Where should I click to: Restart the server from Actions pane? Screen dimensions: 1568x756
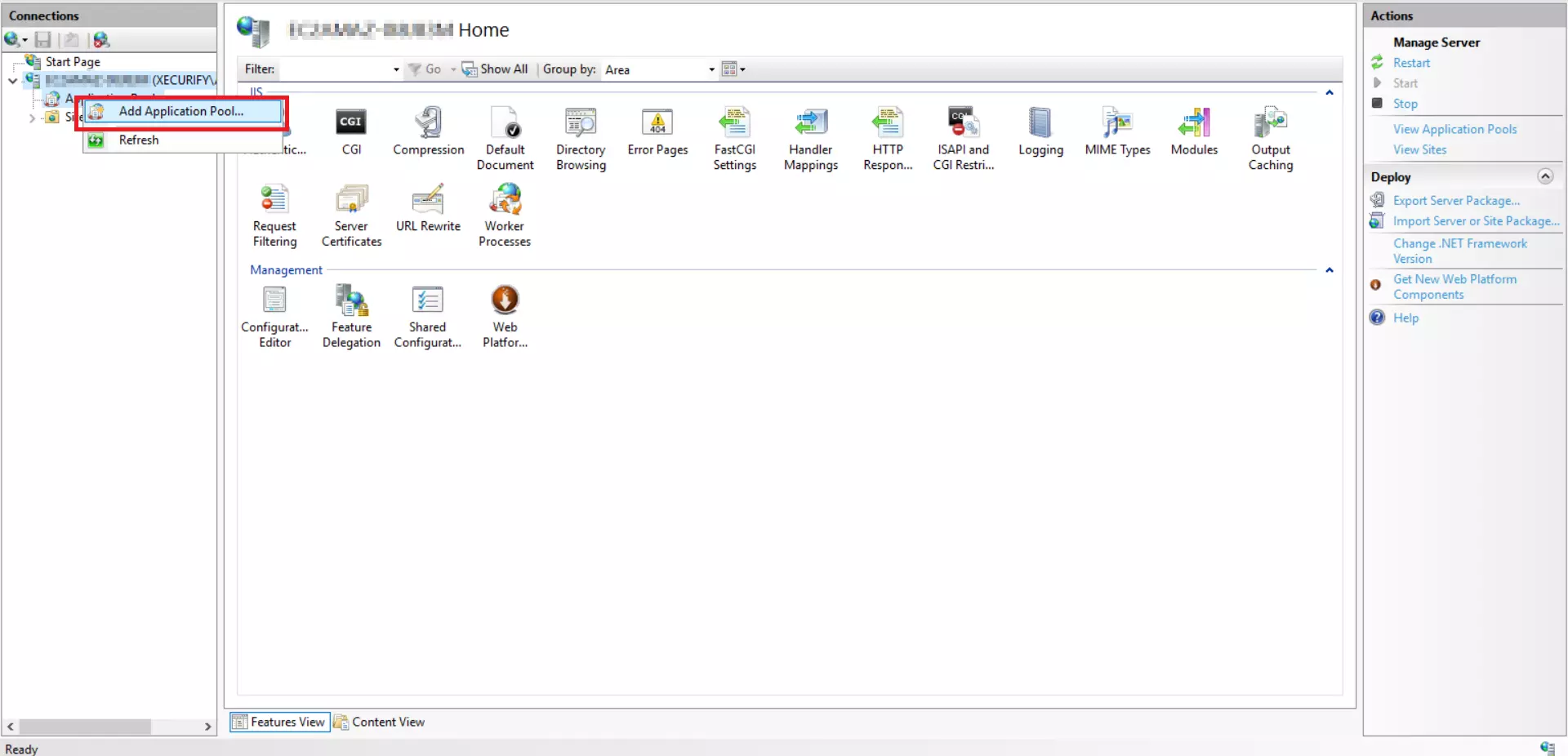tap(1411, 62)
